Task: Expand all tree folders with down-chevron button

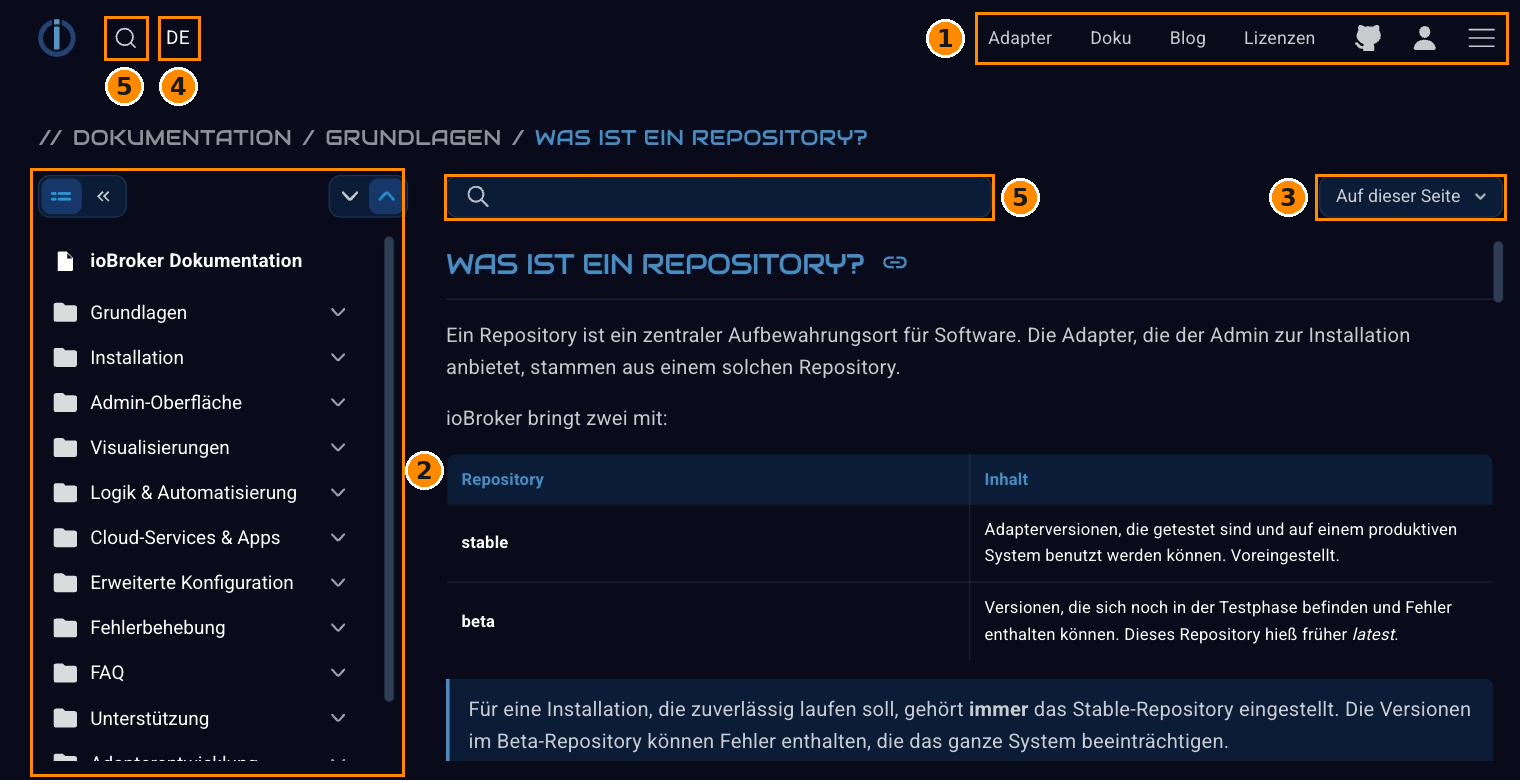Action: pos(350,196)
